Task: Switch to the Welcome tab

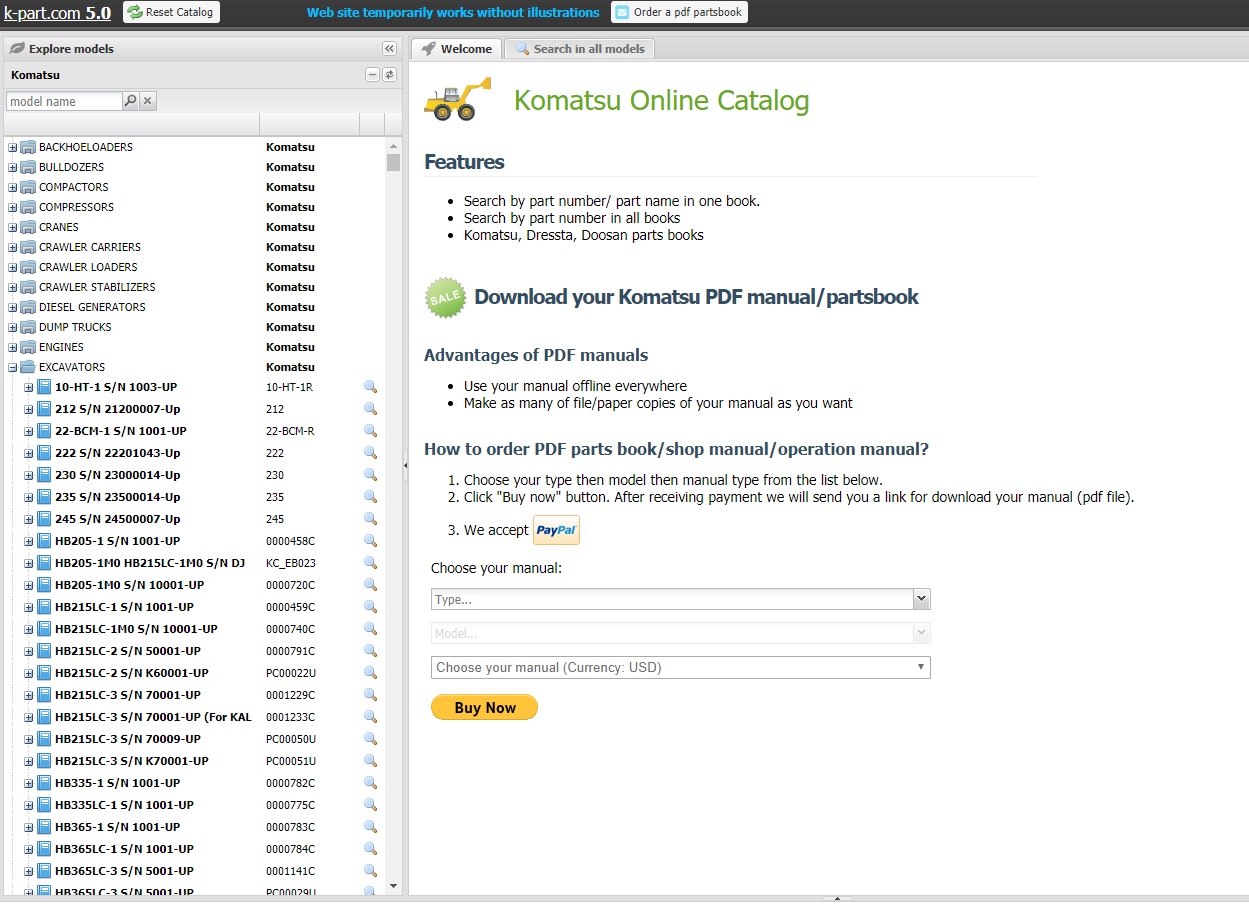Action: tap(456, 48)
